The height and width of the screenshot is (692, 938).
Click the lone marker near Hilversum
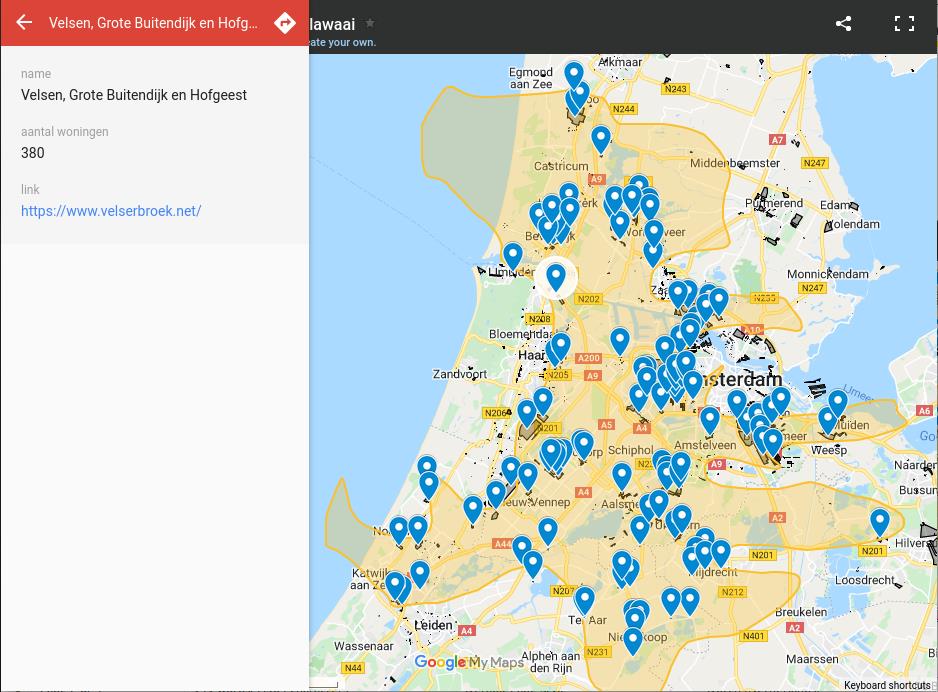click(x=879, y=520)
